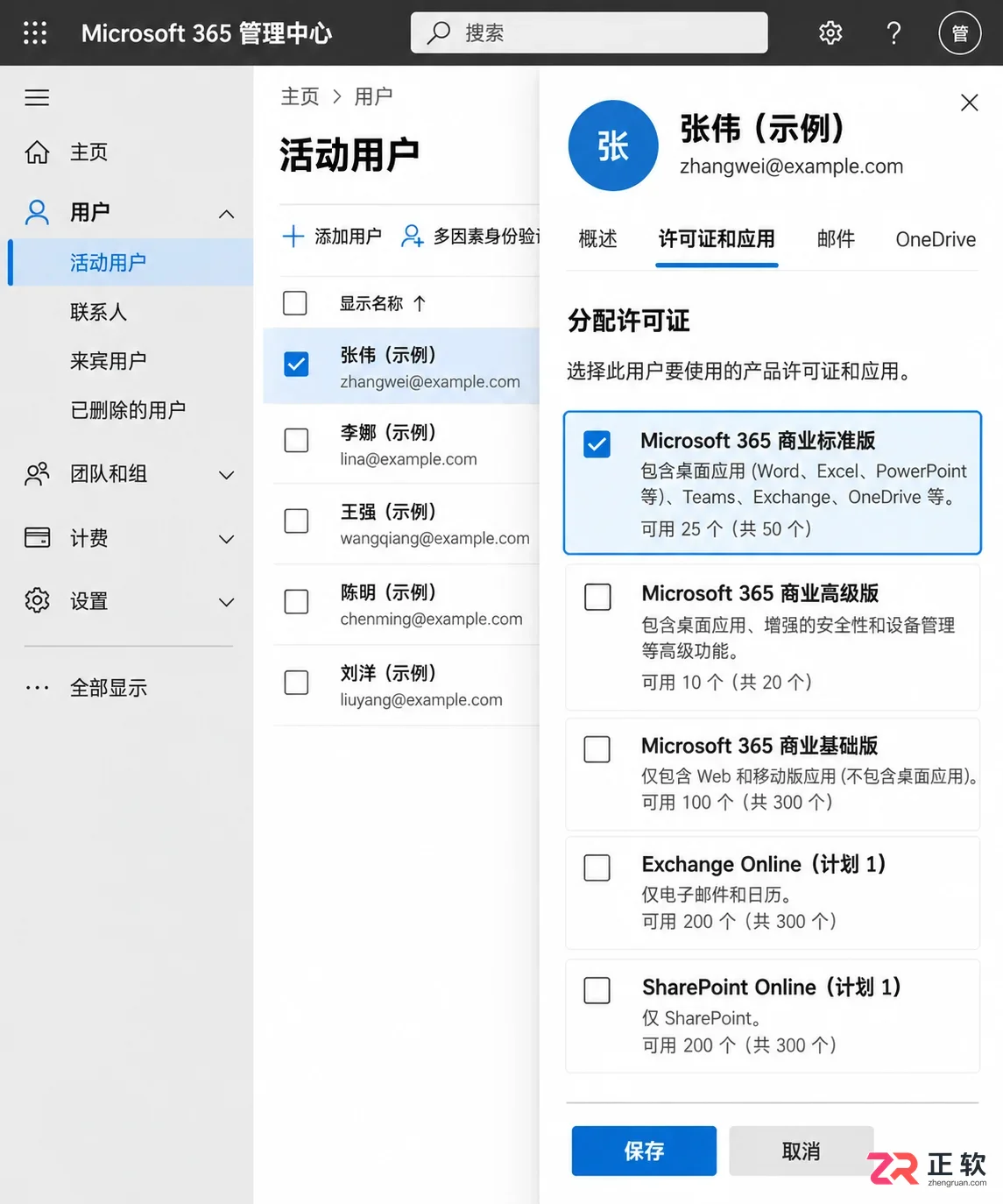Click the 多因素身份验证 user icon

(x=412, y=236)
